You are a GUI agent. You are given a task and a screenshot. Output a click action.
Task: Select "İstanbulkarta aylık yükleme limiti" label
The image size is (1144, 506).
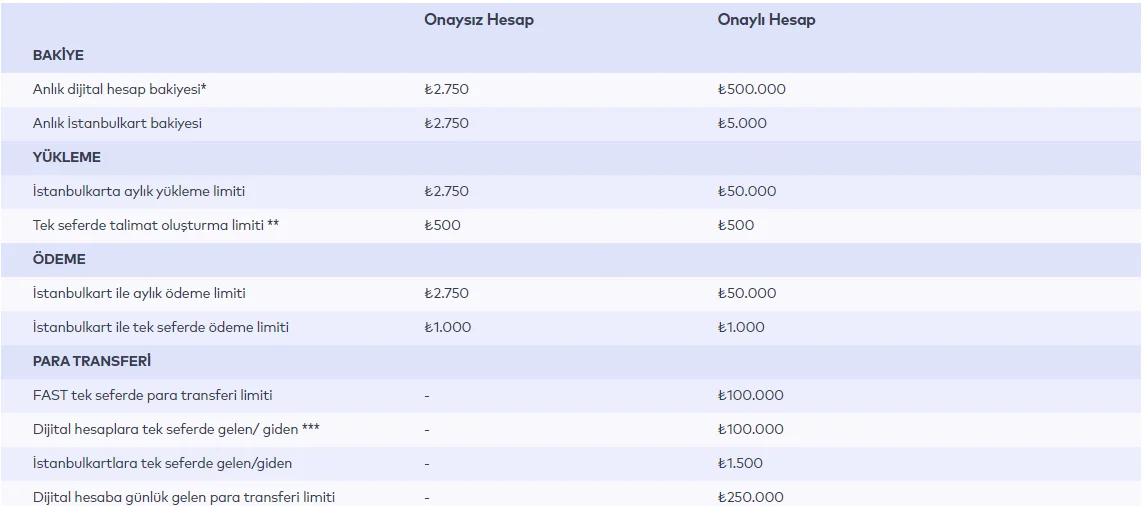[138, 191]
